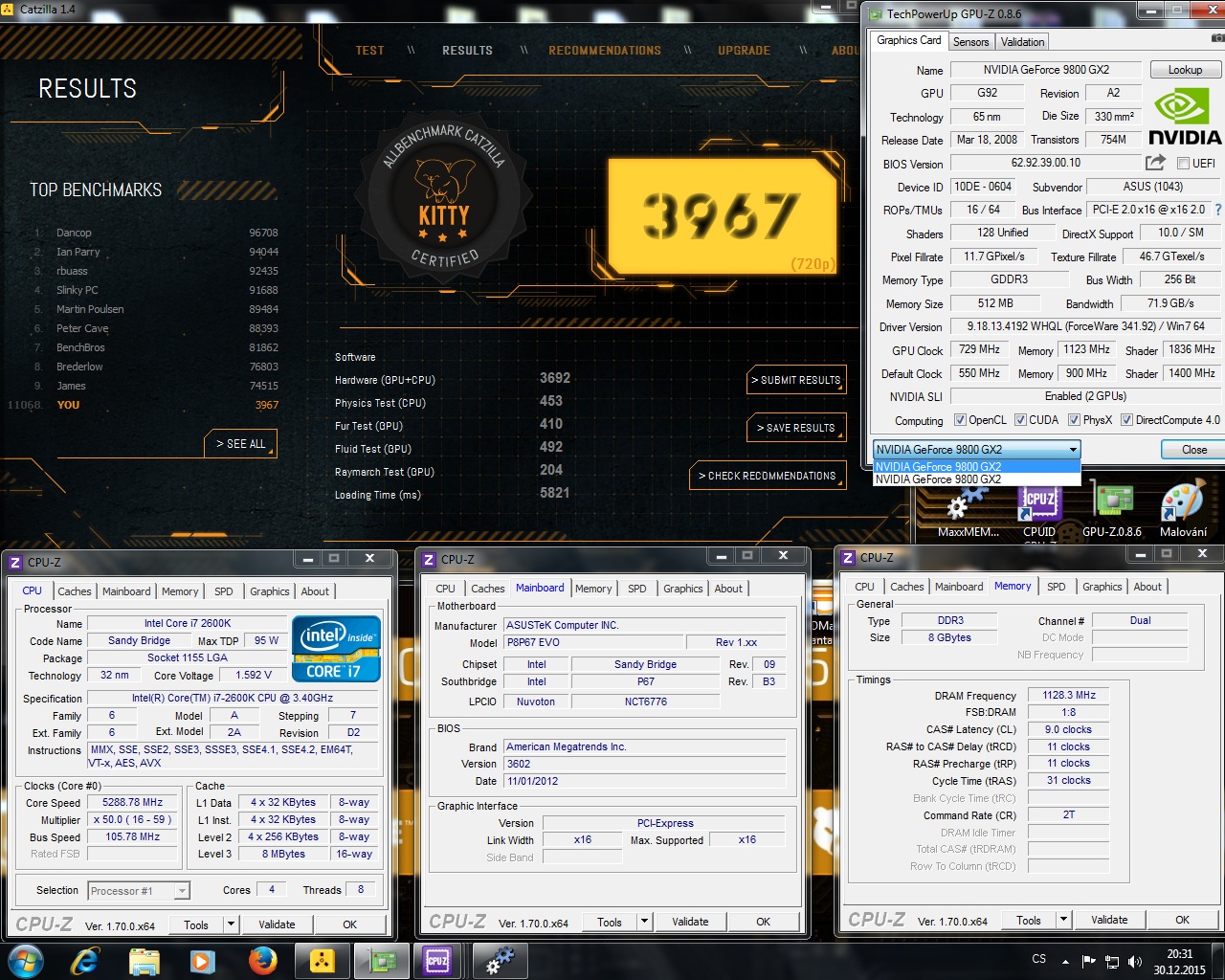Image resolution: width=1225 pixels, height=980 pixels.
Task: Open Graphics tab in Memory CPU-Z window
Action: [1102, 587]
